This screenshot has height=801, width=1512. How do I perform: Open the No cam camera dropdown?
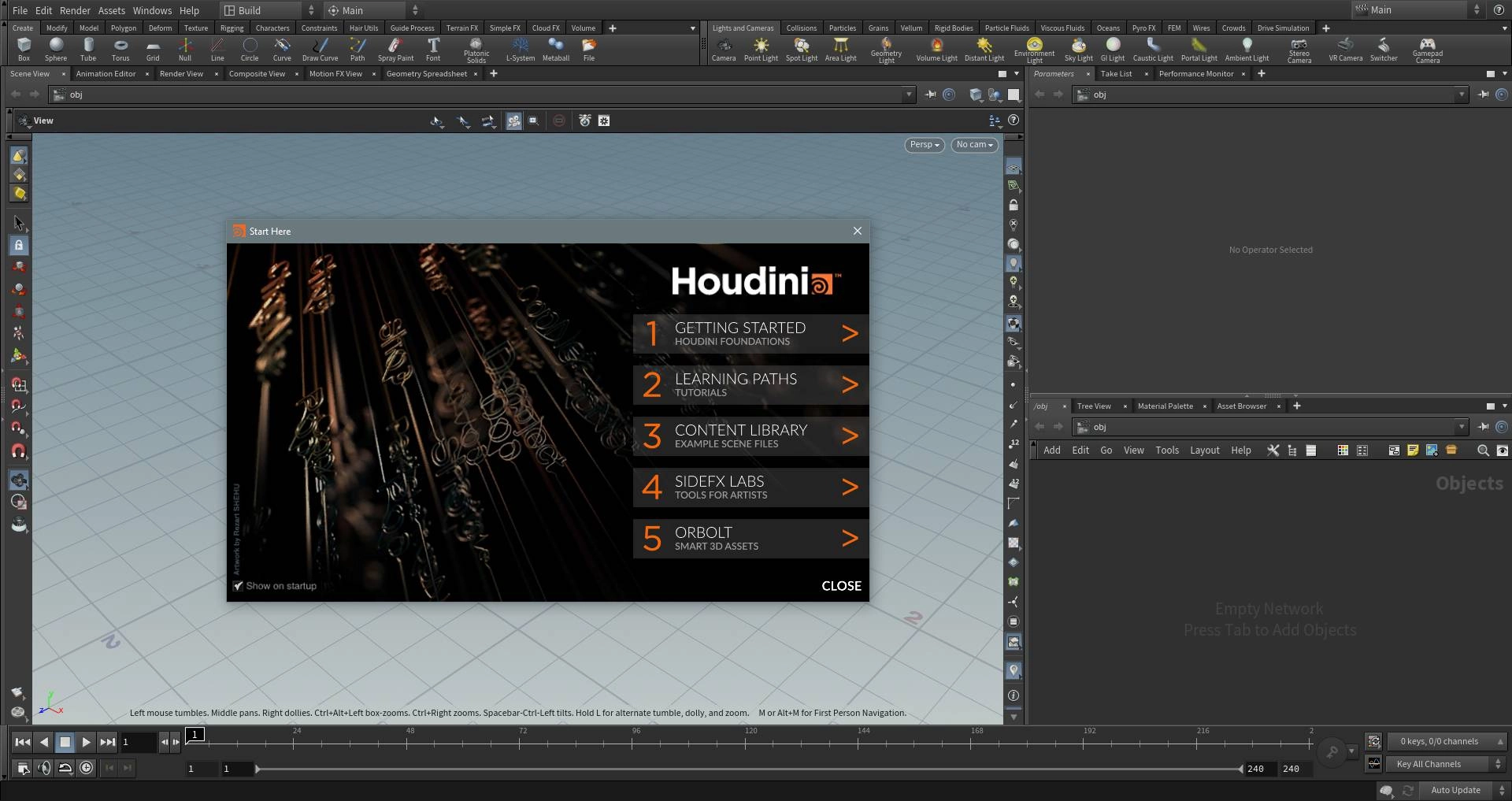(x=974, y=145)
